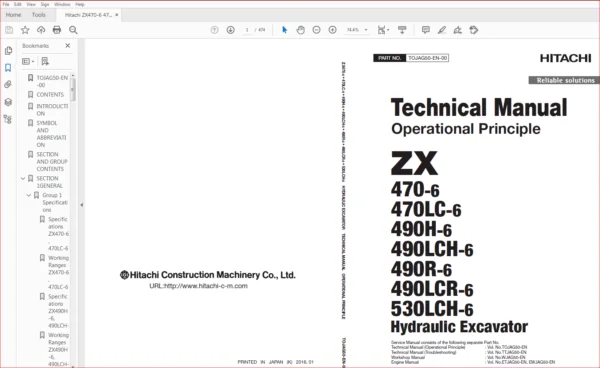Viewport: 600px width, 368px height.
Task: Print the document using printer icon
Action: pyautogui.click(x=57, y=30)
